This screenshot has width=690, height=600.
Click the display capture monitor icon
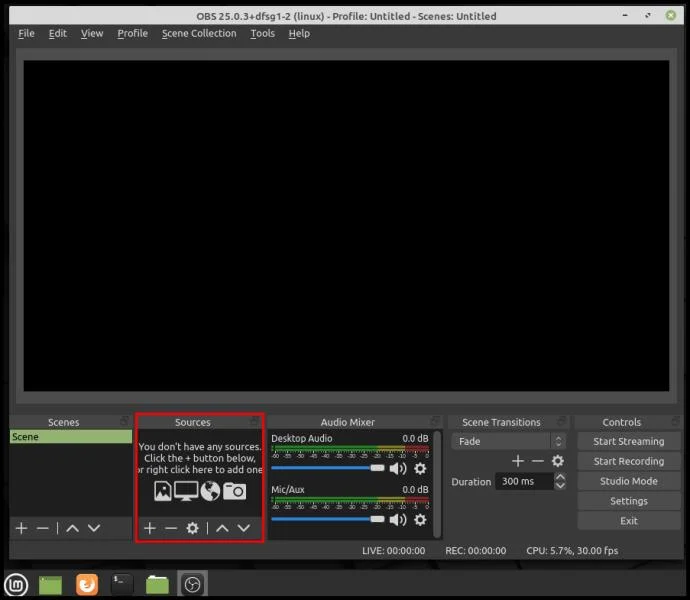(x=186, y=491)
